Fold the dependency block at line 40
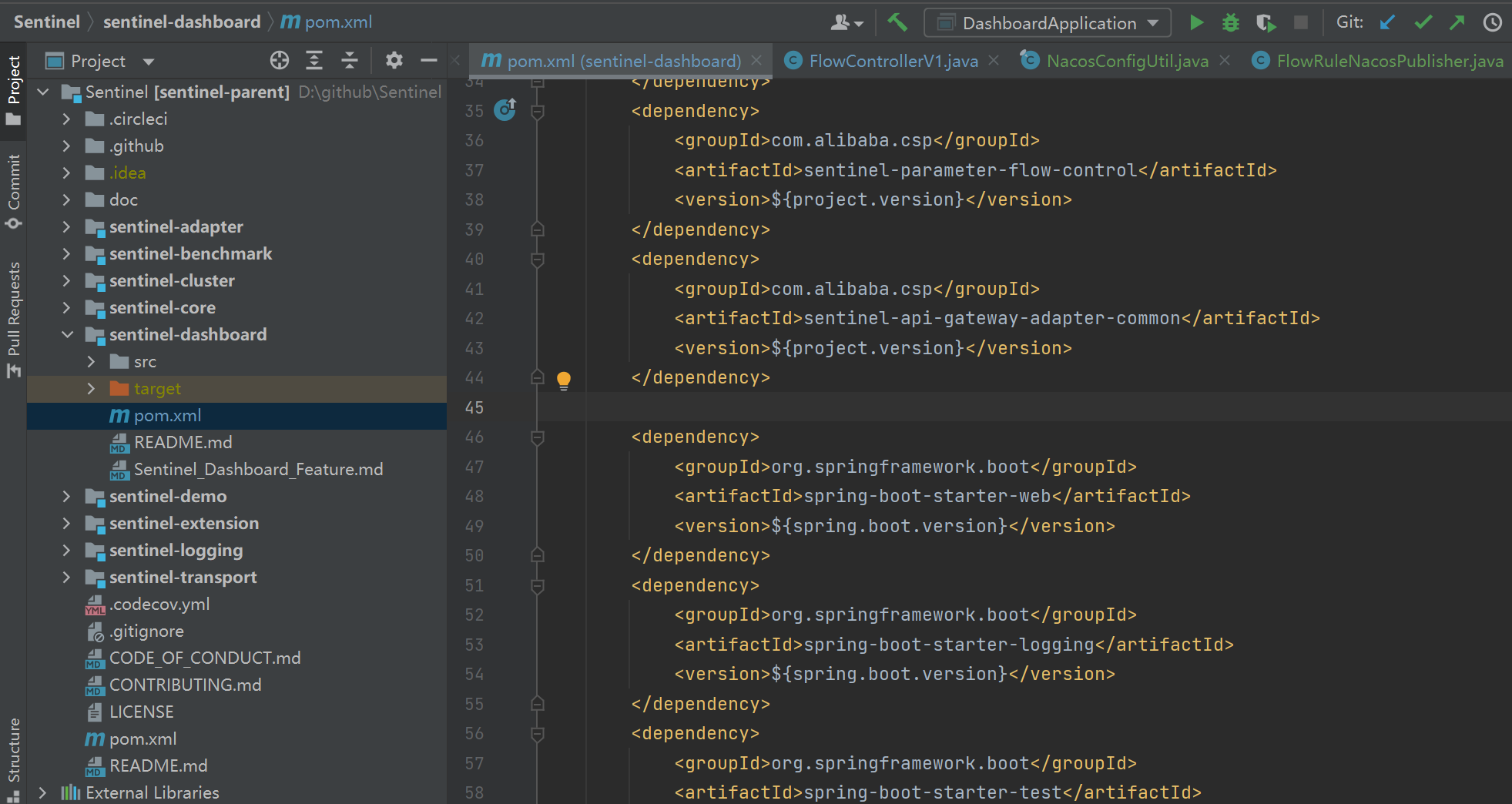Screen dimensions: 1512x804 538,260
